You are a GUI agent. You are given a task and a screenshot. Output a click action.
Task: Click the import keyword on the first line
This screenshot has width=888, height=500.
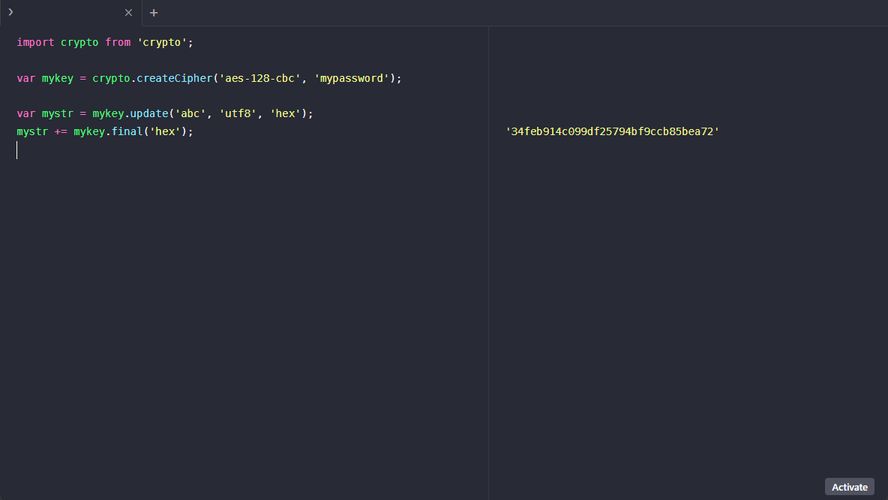click(x=35, y=42)
